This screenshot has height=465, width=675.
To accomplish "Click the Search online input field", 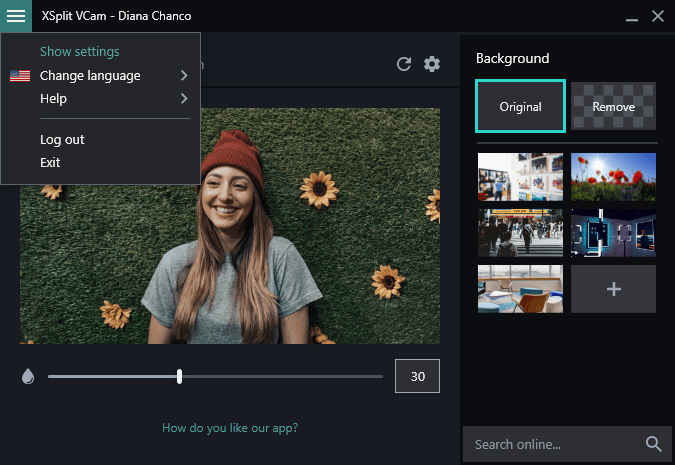I will pyautogui.click(x=550, y=444).
